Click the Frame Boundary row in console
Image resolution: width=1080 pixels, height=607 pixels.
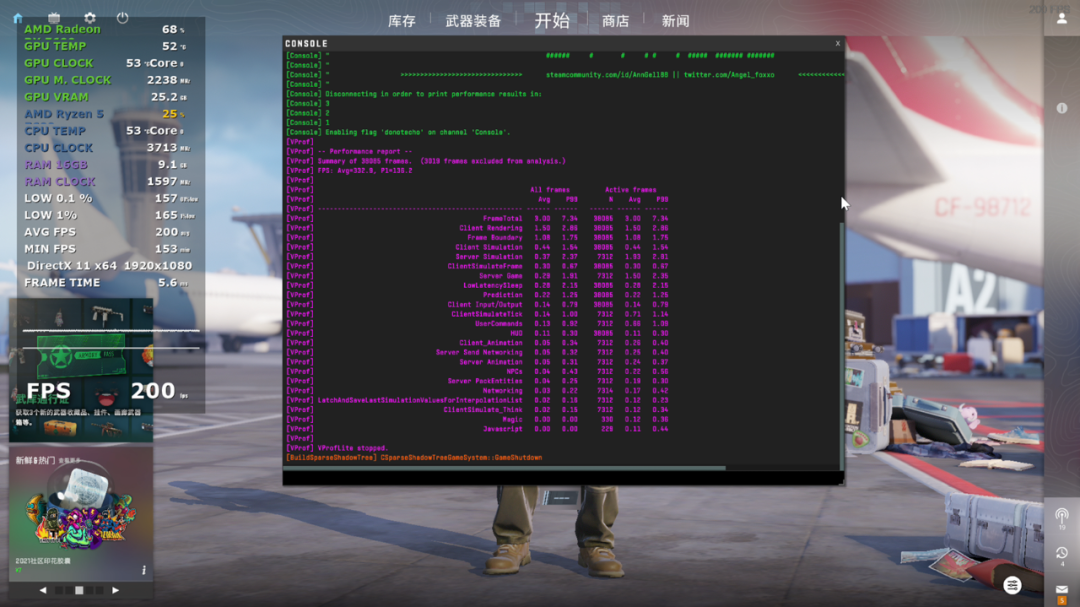pos(477,238)
